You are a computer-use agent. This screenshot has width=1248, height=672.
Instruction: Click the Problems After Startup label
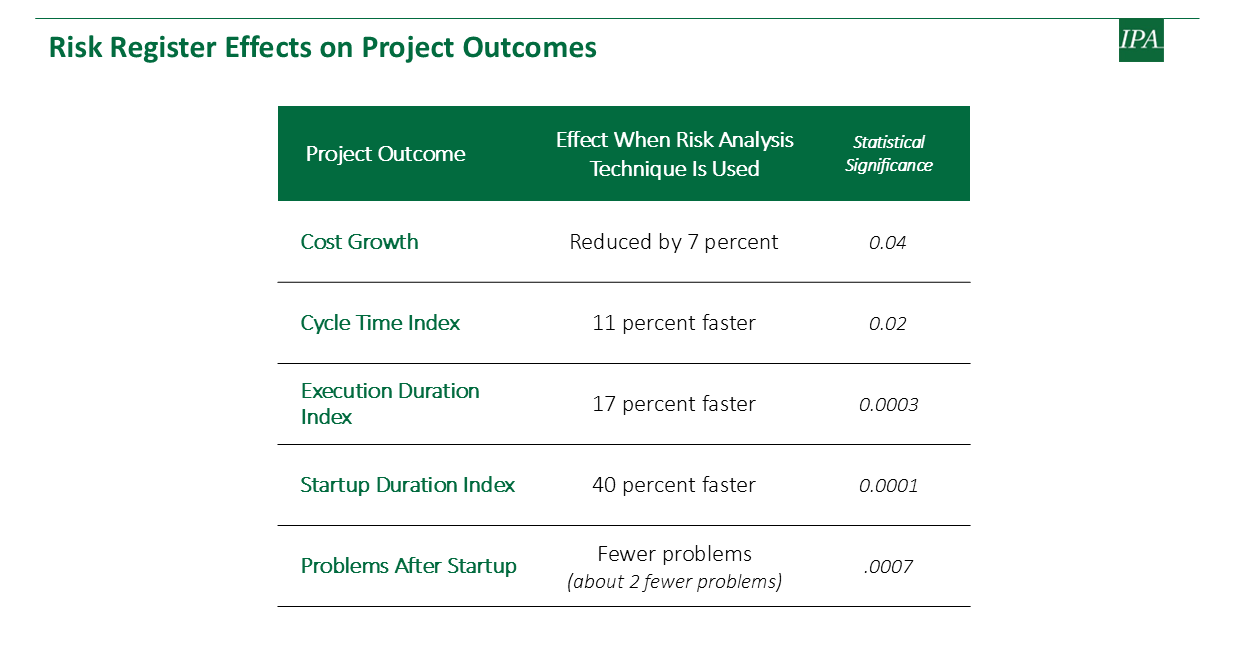coord(409,566)
